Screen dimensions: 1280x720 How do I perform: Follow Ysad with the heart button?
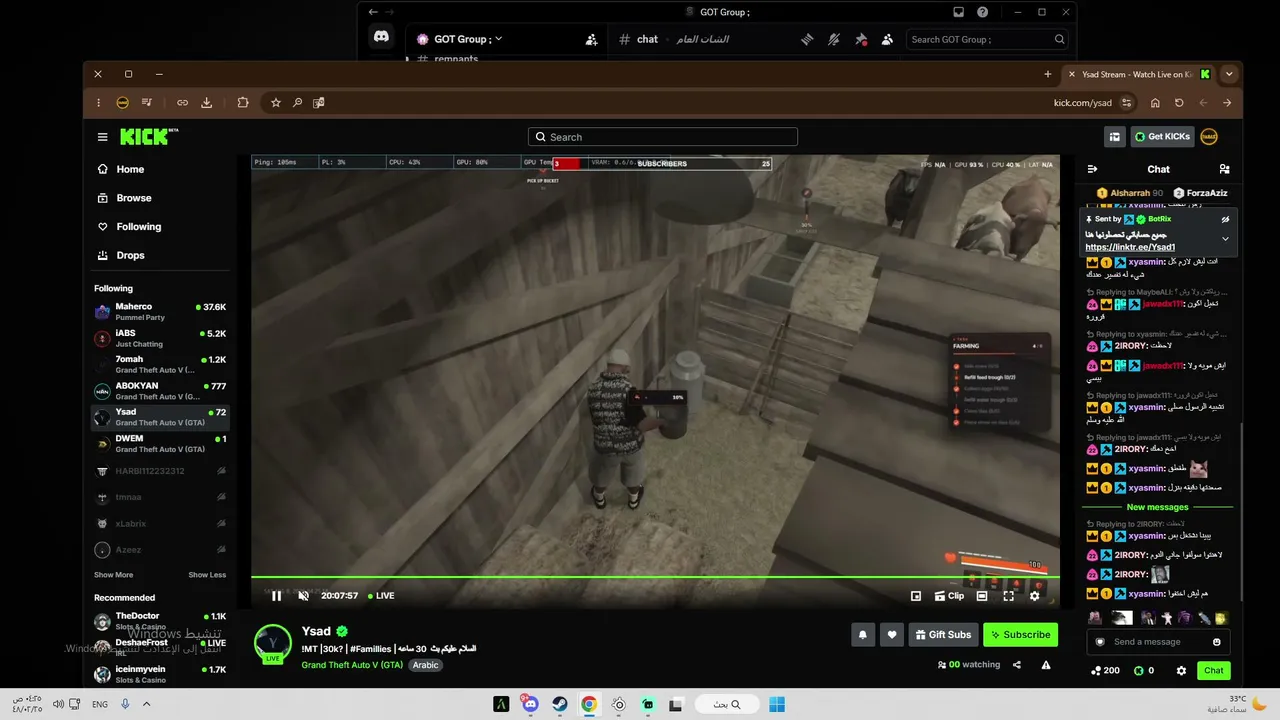(x=892, y=634)
